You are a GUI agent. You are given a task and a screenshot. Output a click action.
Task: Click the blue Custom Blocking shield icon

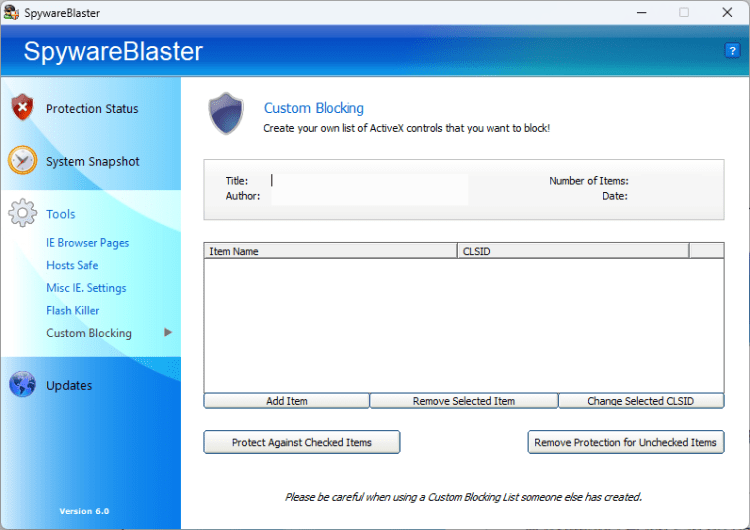point(226,113)
